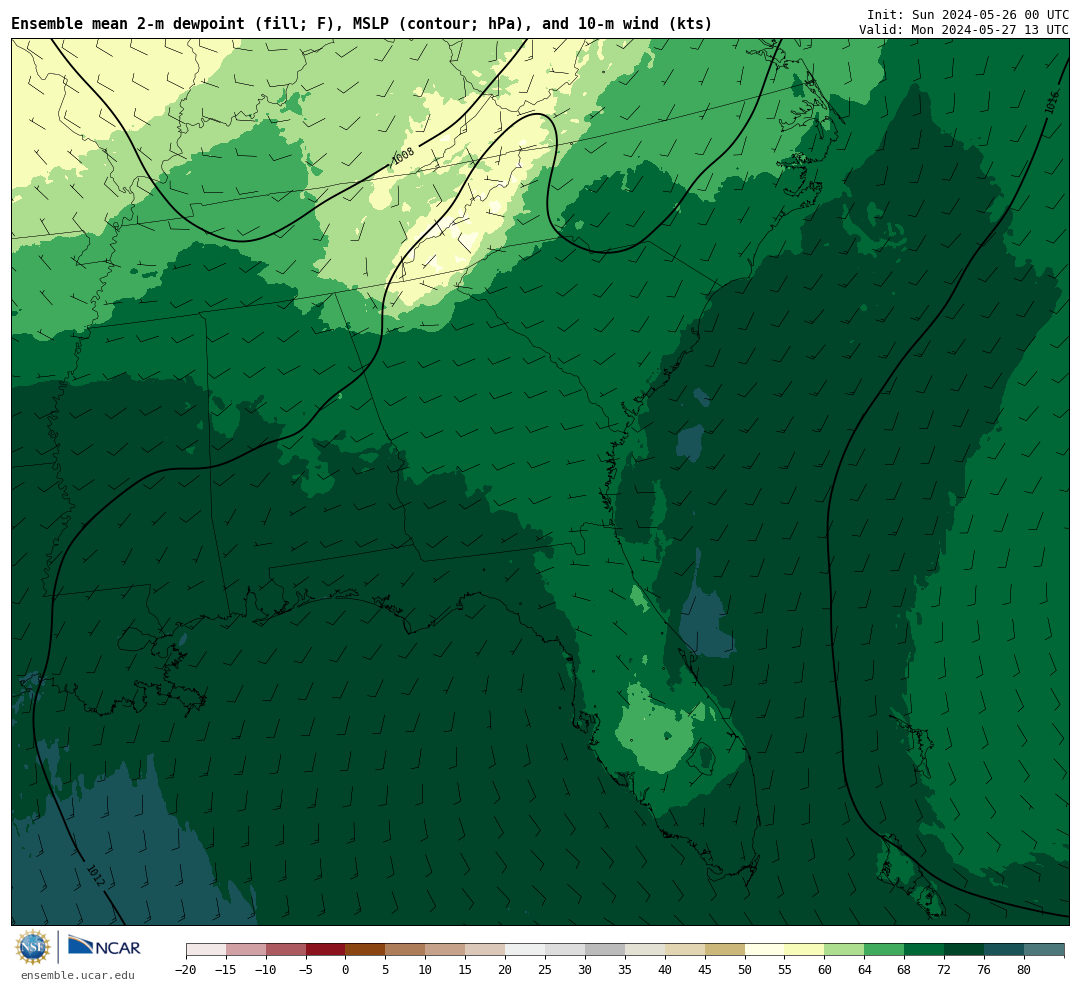1080x988 pixels.
Task: Select the map title 'Ensemble mean 2-m dewpoint' text
Action: tap(128, 23)
